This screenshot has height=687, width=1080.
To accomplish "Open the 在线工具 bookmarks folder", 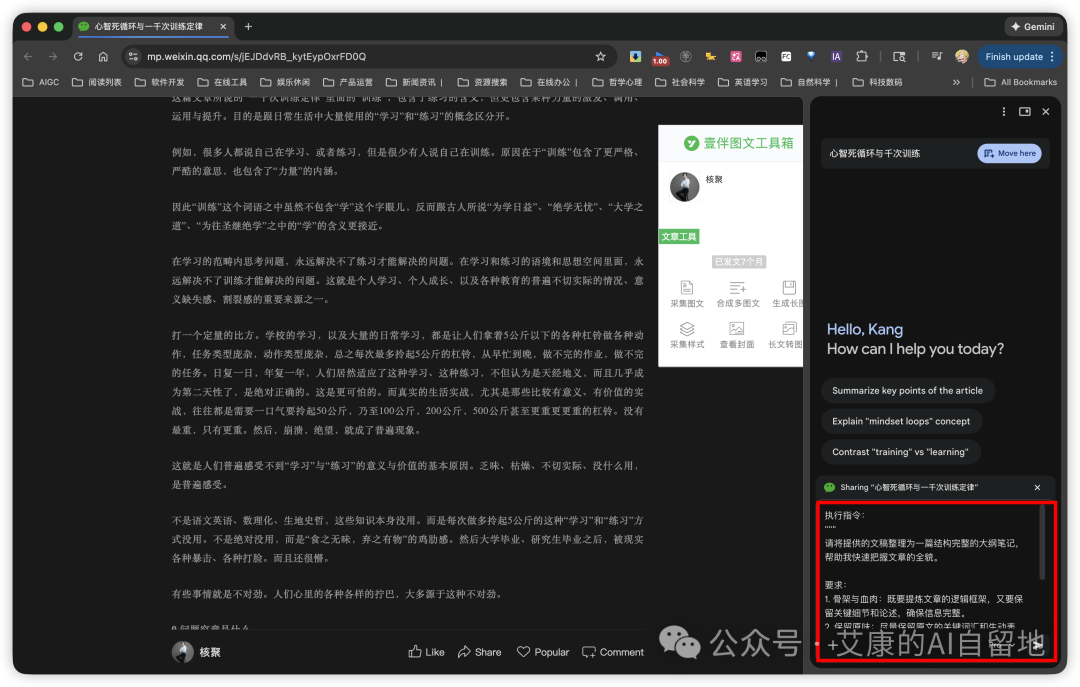I will 222,82.
